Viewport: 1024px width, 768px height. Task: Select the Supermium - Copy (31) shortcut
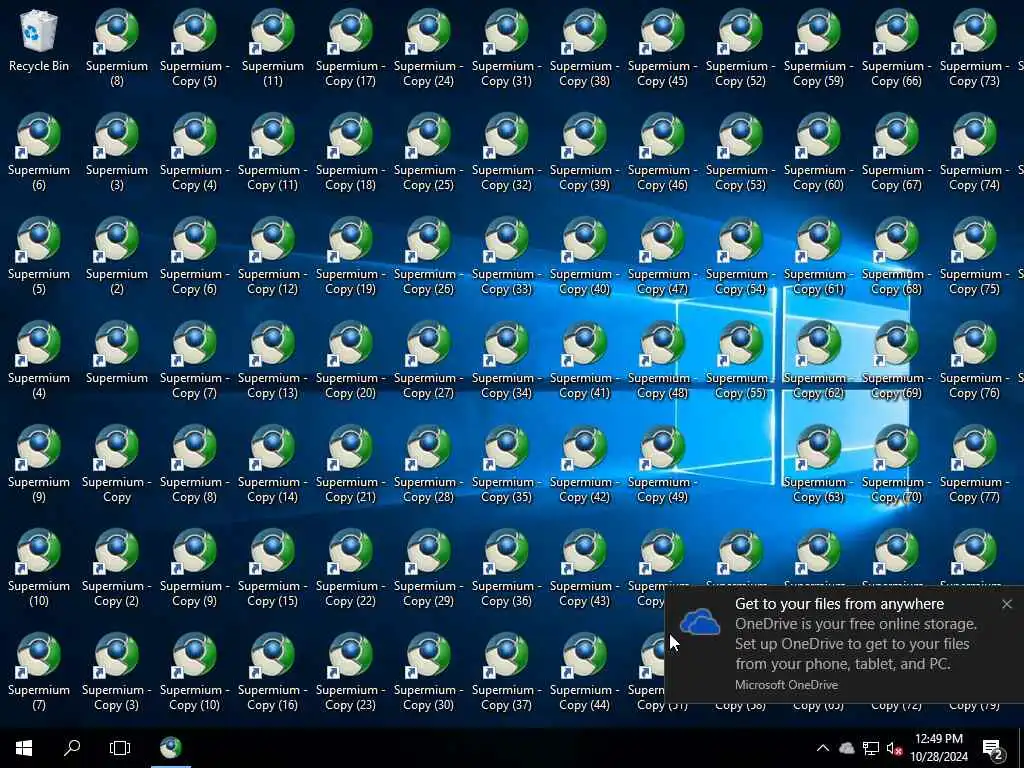pyautogui.click(x=506, y=48)
